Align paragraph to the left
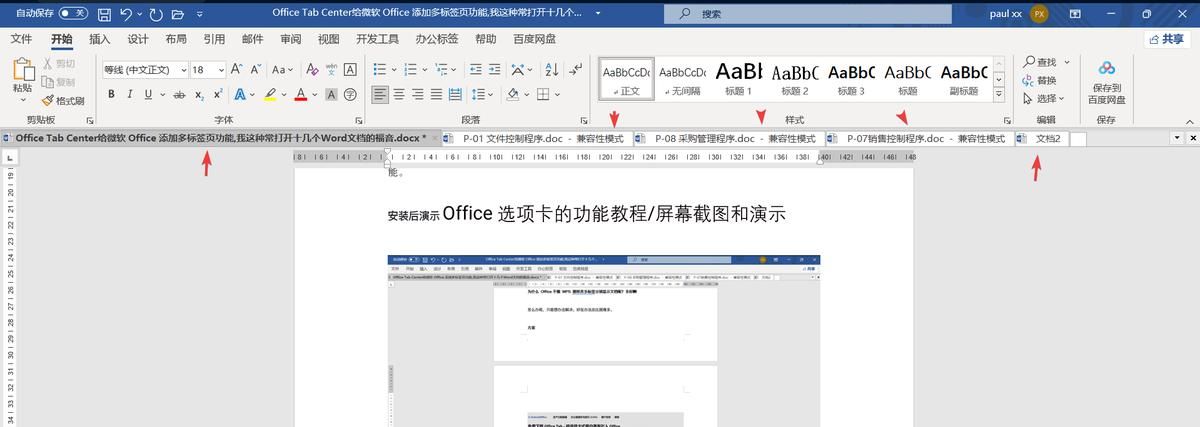Viewport: 1200px width, 427px height. [380, 94]
